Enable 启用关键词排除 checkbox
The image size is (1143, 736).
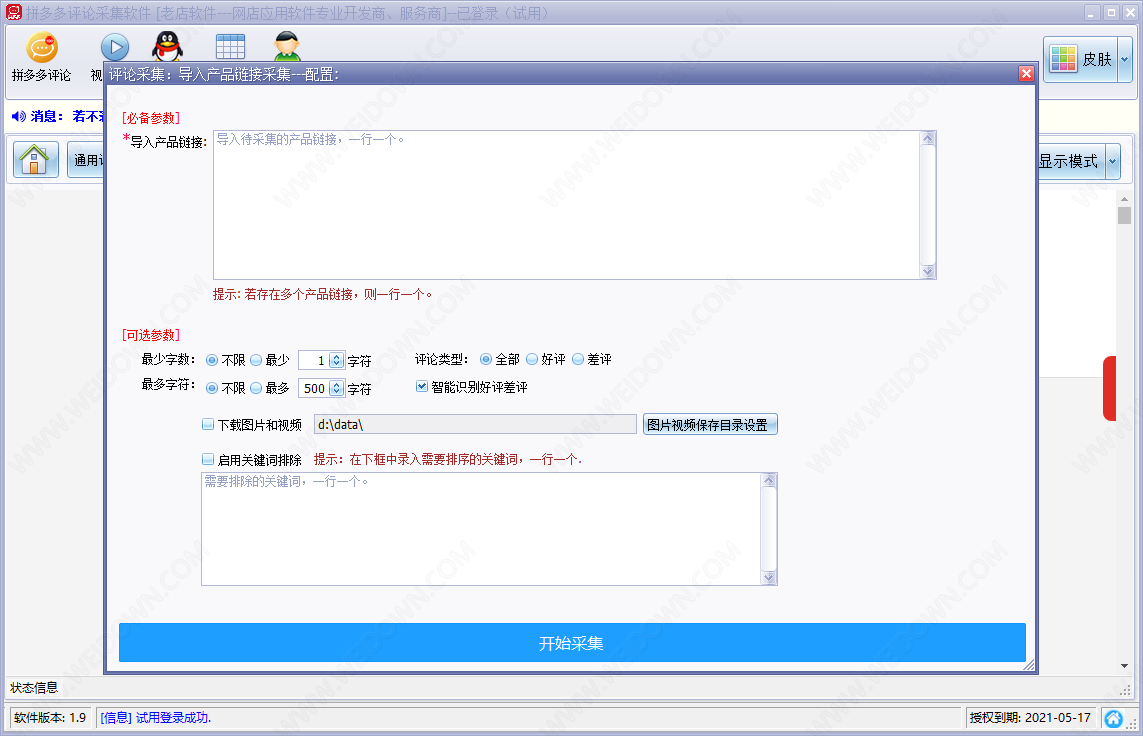point(208,460)
